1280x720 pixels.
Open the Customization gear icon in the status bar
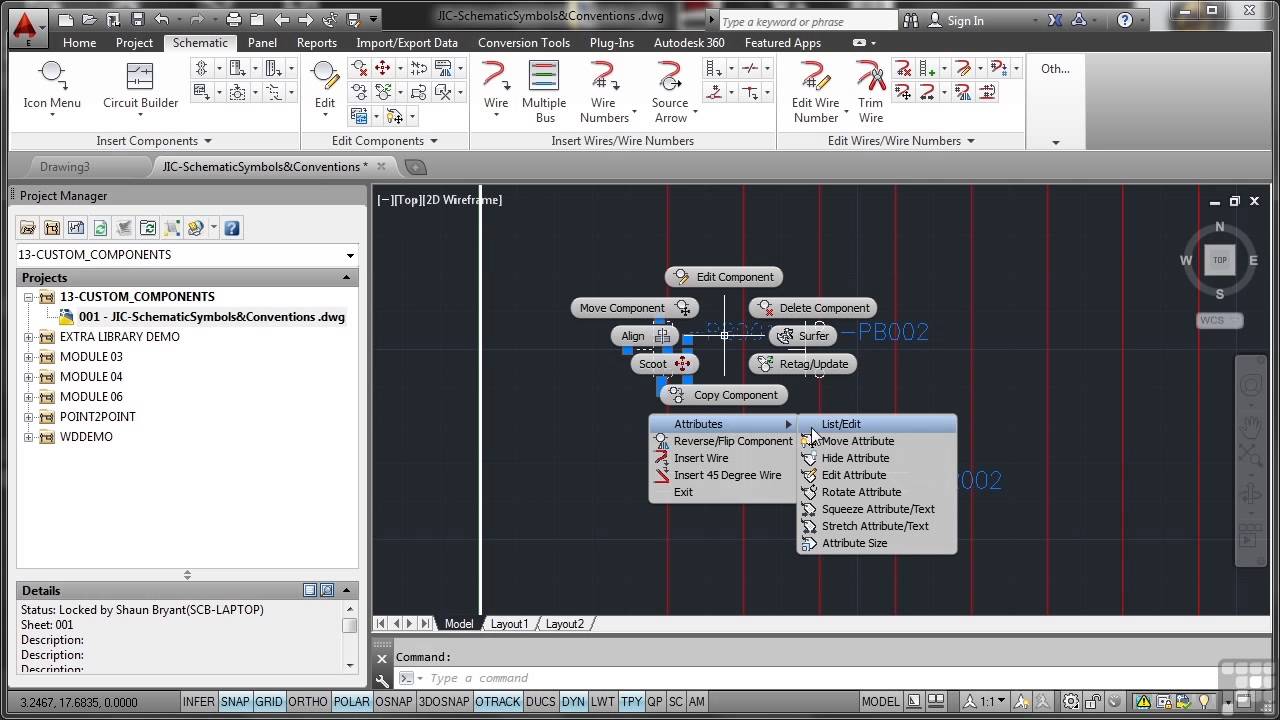click(1071, 702)
